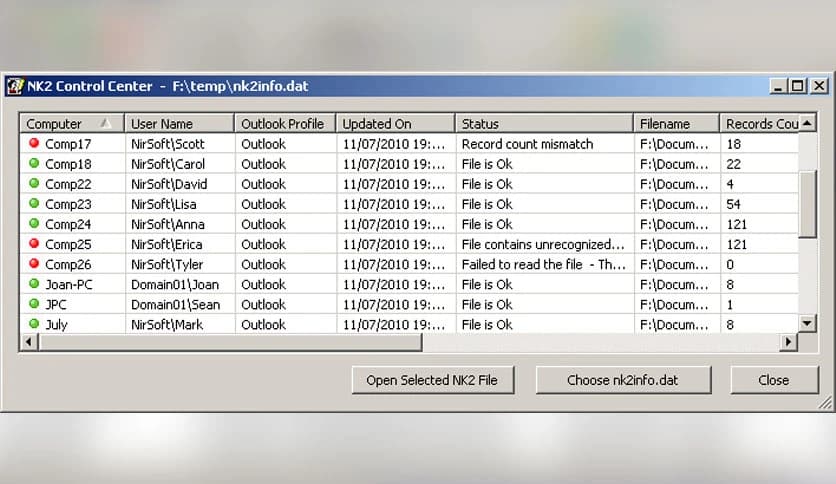This screenshot has width=836, height=484.
Task: Click the Choose nk2info.dat button
Action: pyautogui.click(x=623, y=380)
